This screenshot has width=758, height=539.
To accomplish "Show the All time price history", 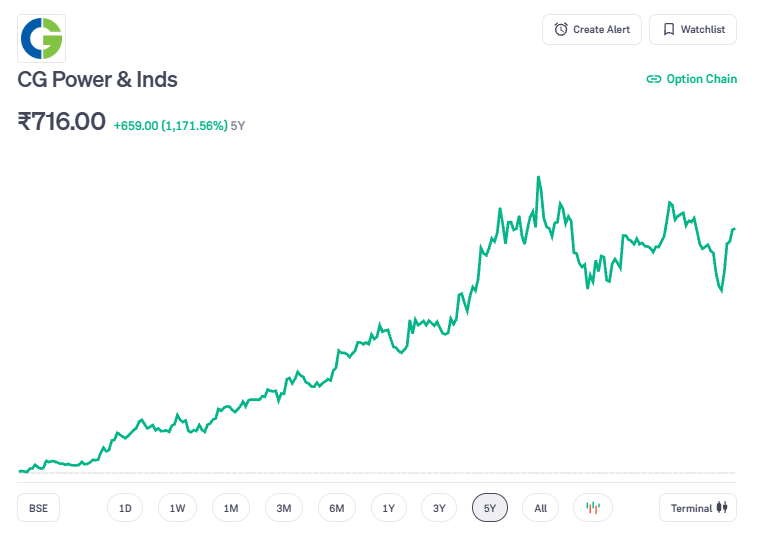I will 540,508.
